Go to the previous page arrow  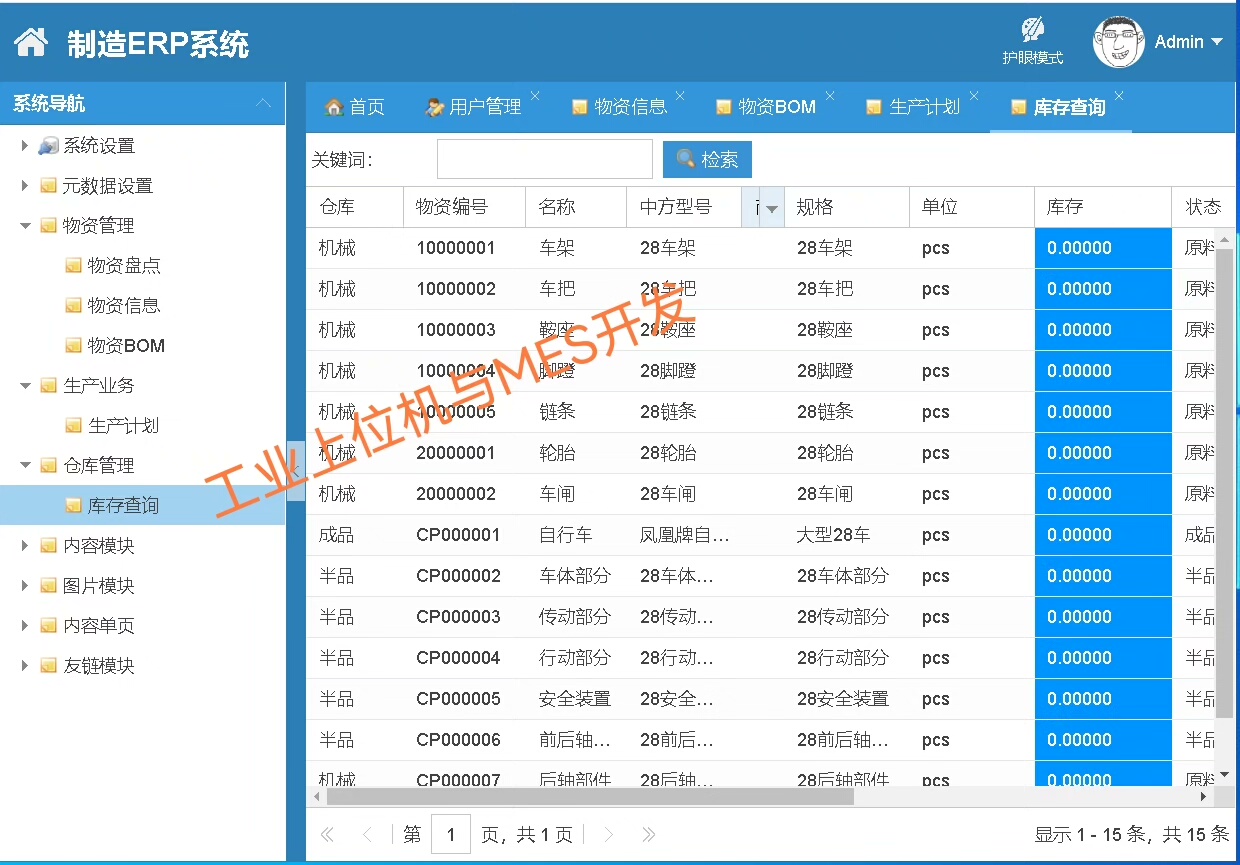(367, 834)
